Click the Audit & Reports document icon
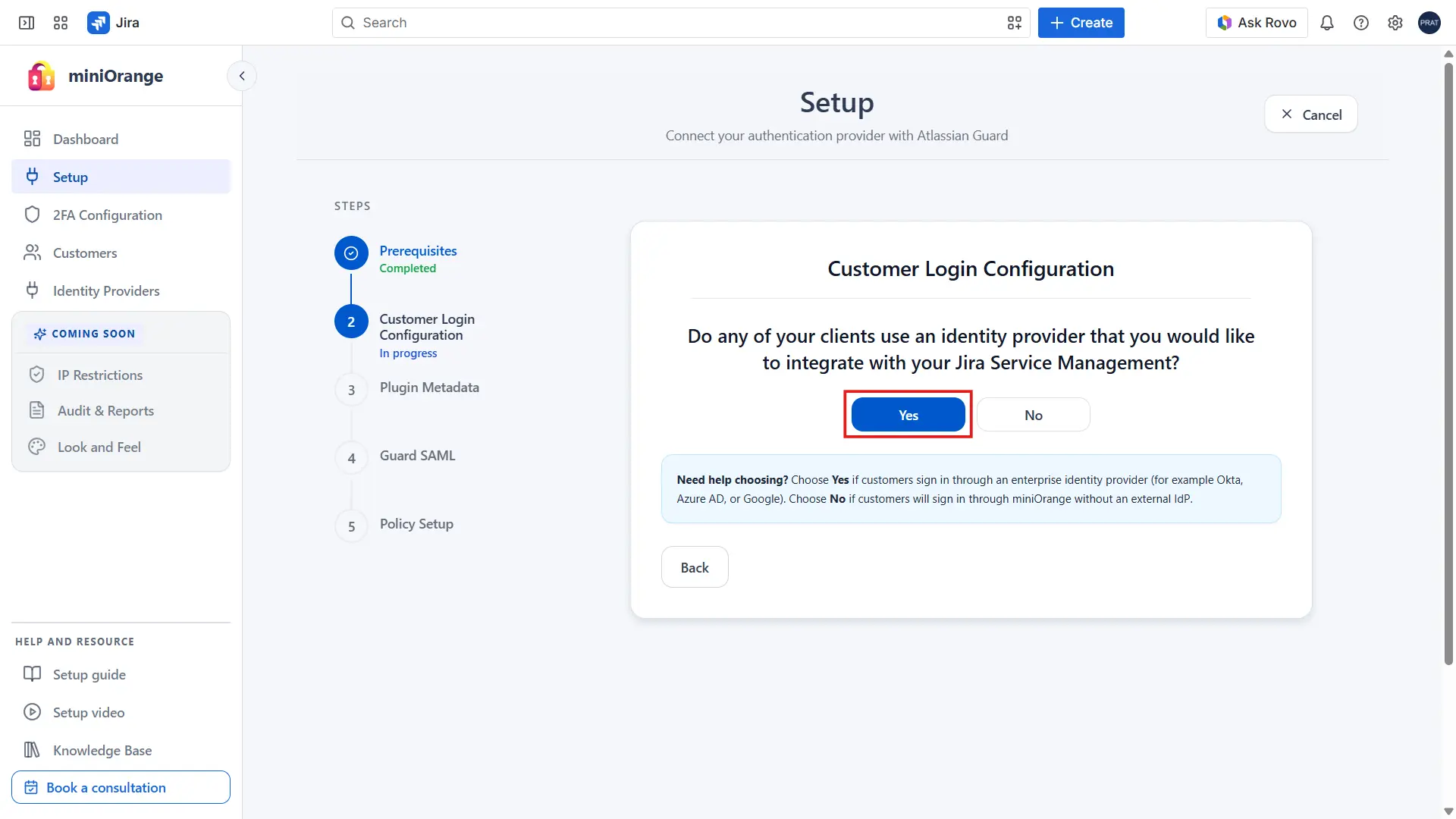Screen dimensions: 1456x819 [36, 410]
